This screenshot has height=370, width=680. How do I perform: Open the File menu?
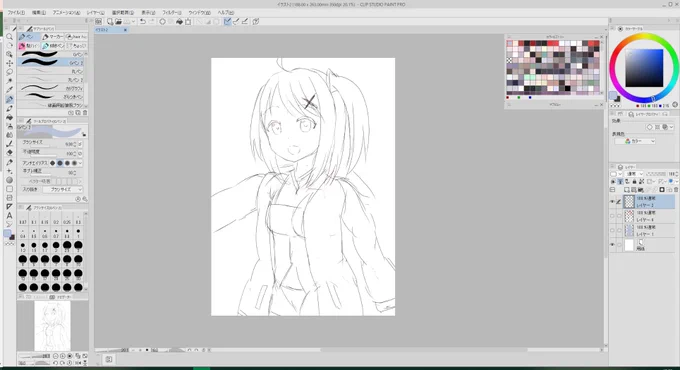click(16, 13)
